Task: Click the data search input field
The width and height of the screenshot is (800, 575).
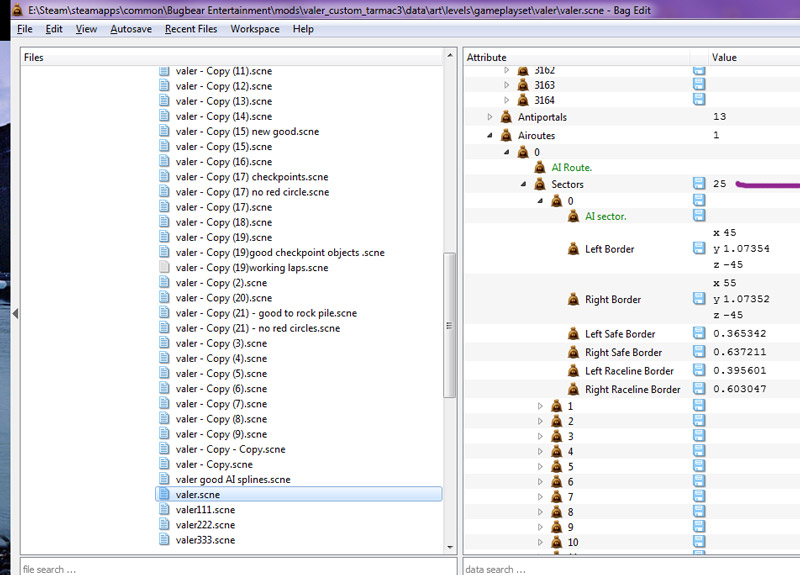Action: coord(631,568)
